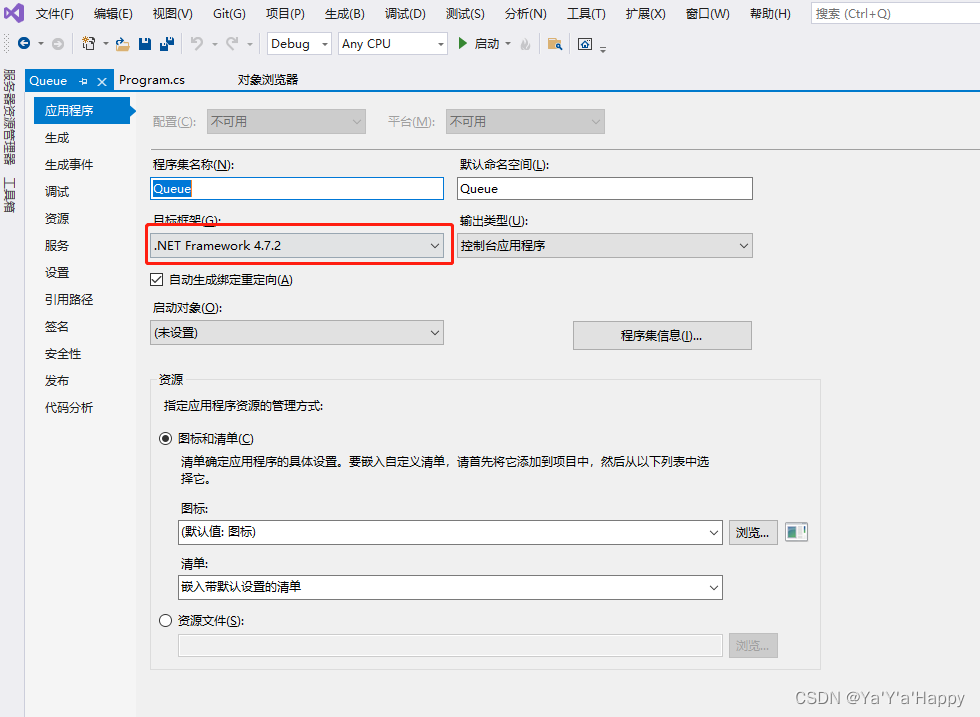Click the Save All multi-disk icon
This screenshot has height=717, width=980.
[x=167, y=43]
